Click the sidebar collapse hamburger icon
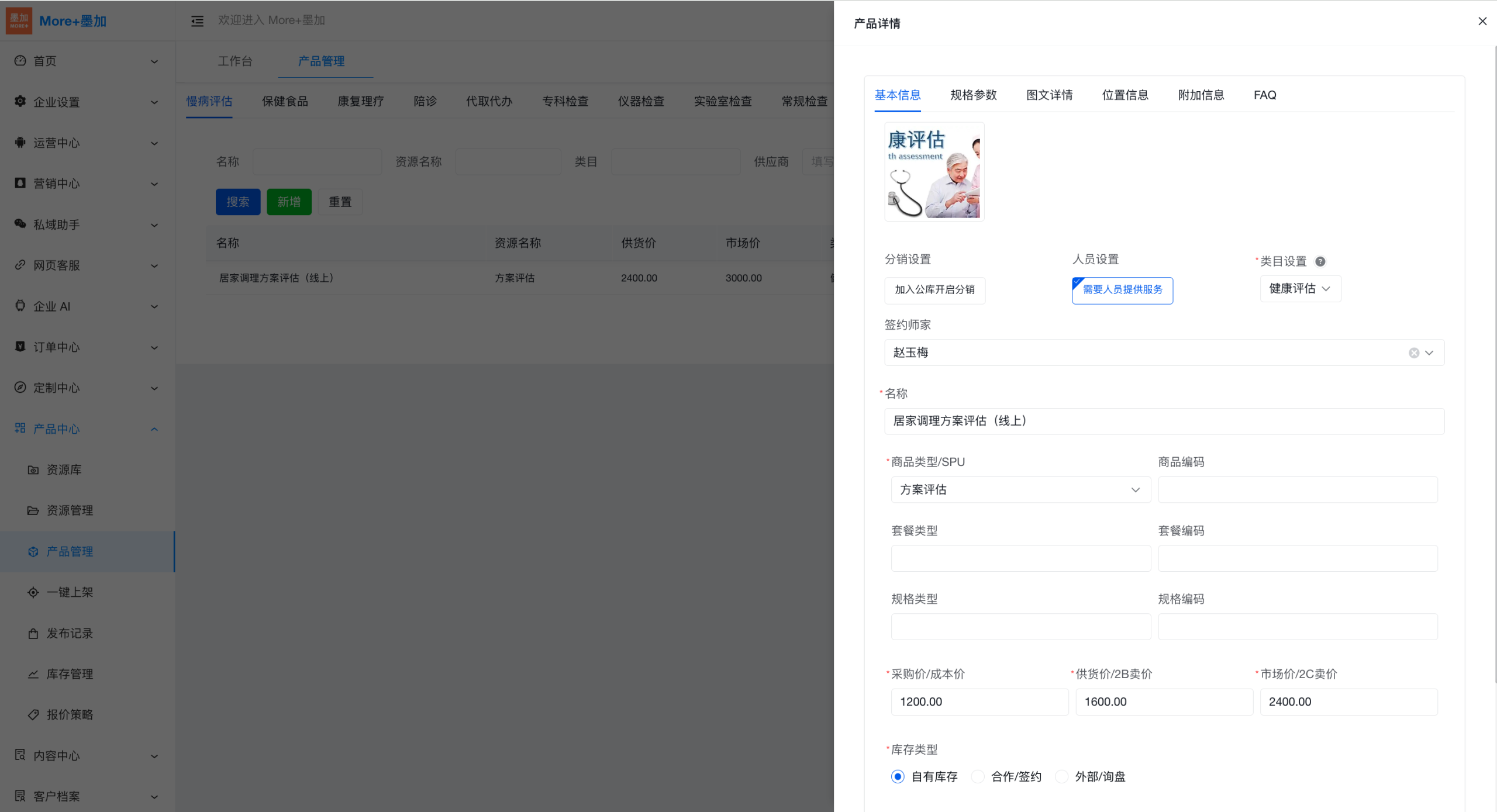The height and width of the screenshot is (812, 1497). point(197,21)
